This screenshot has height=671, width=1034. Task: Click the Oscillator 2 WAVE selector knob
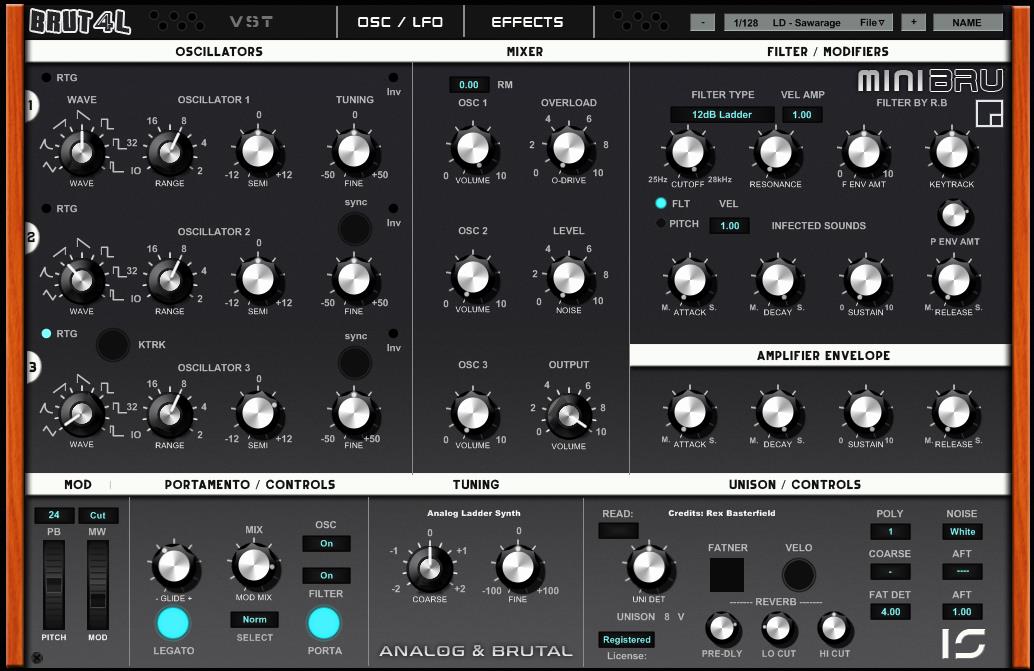point(82,280)
